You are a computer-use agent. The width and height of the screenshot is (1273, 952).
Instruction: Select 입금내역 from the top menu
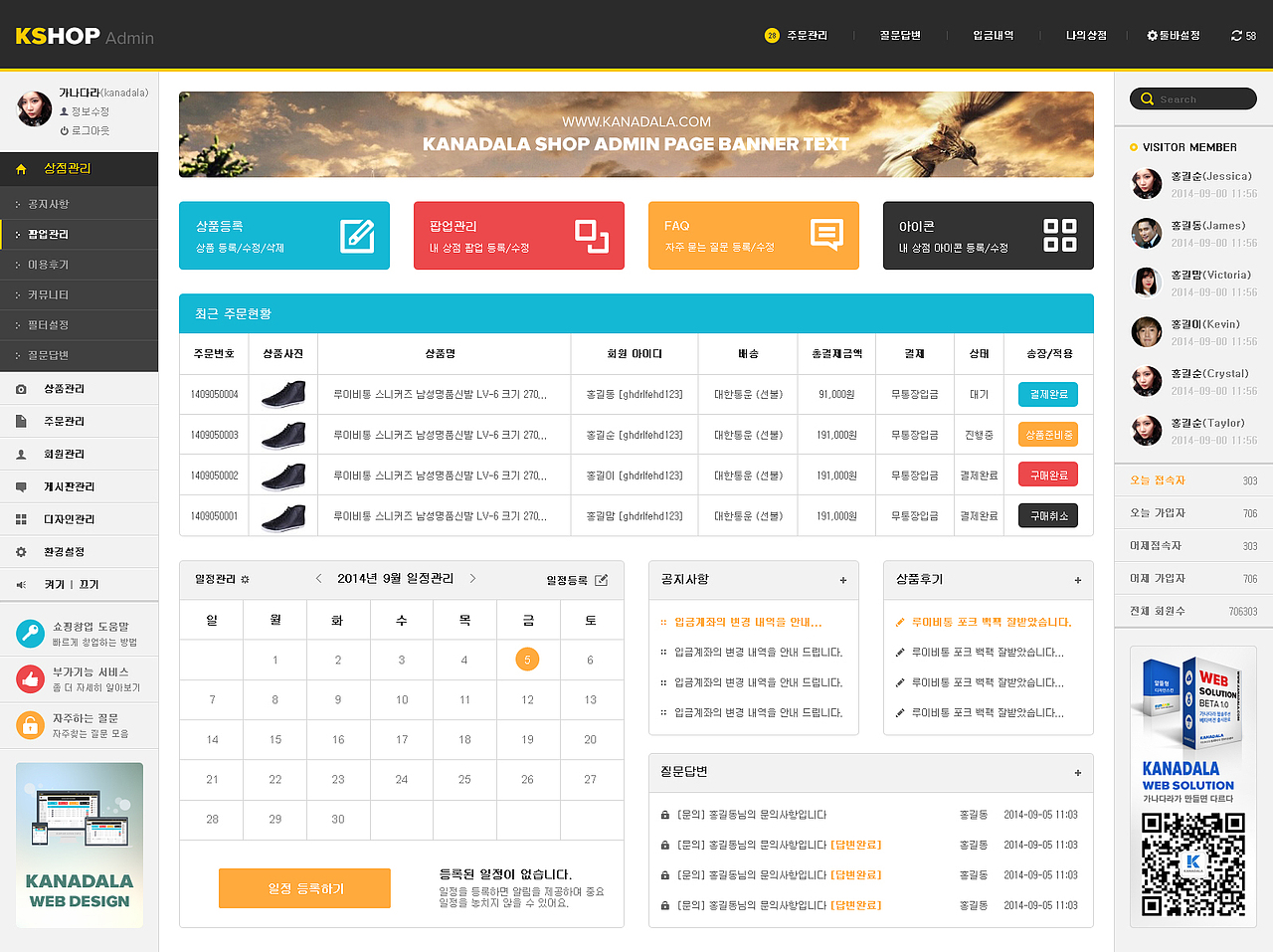click(x=993, y=35)
